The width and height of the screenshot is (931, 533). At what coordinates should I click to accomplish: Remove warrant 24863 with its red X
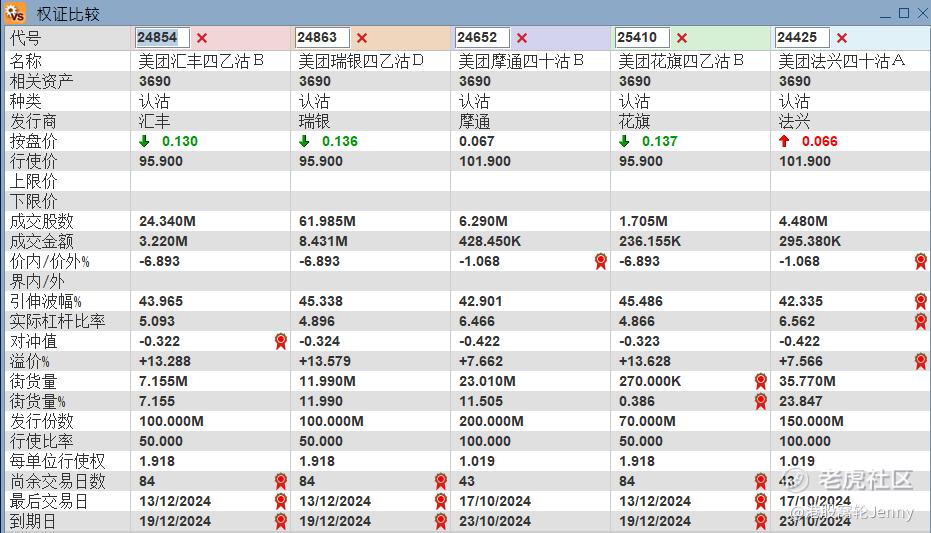[362, 38]
